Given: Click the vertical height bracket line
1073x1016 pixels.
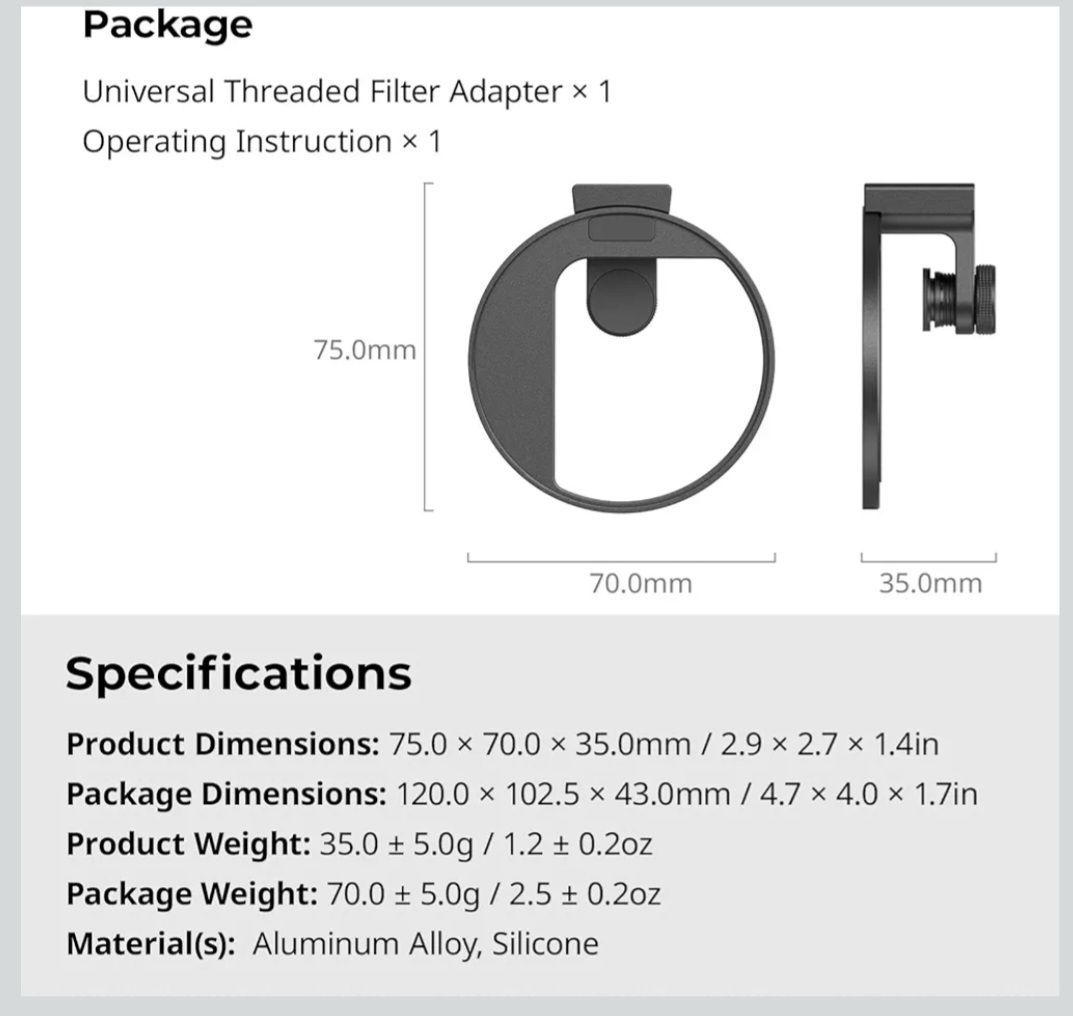Looking at the screenshot, I should tap(426, 347).
